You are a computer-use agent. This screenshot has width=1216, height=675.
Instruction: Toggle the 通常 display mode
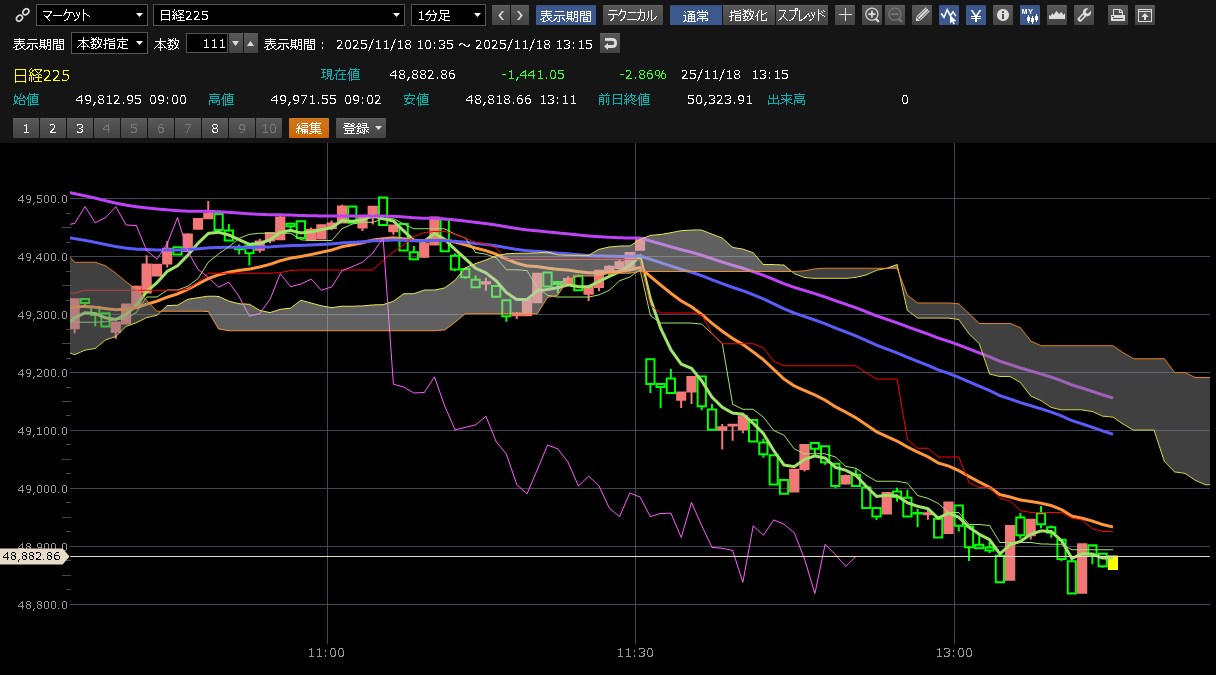[x=695, y=15]
